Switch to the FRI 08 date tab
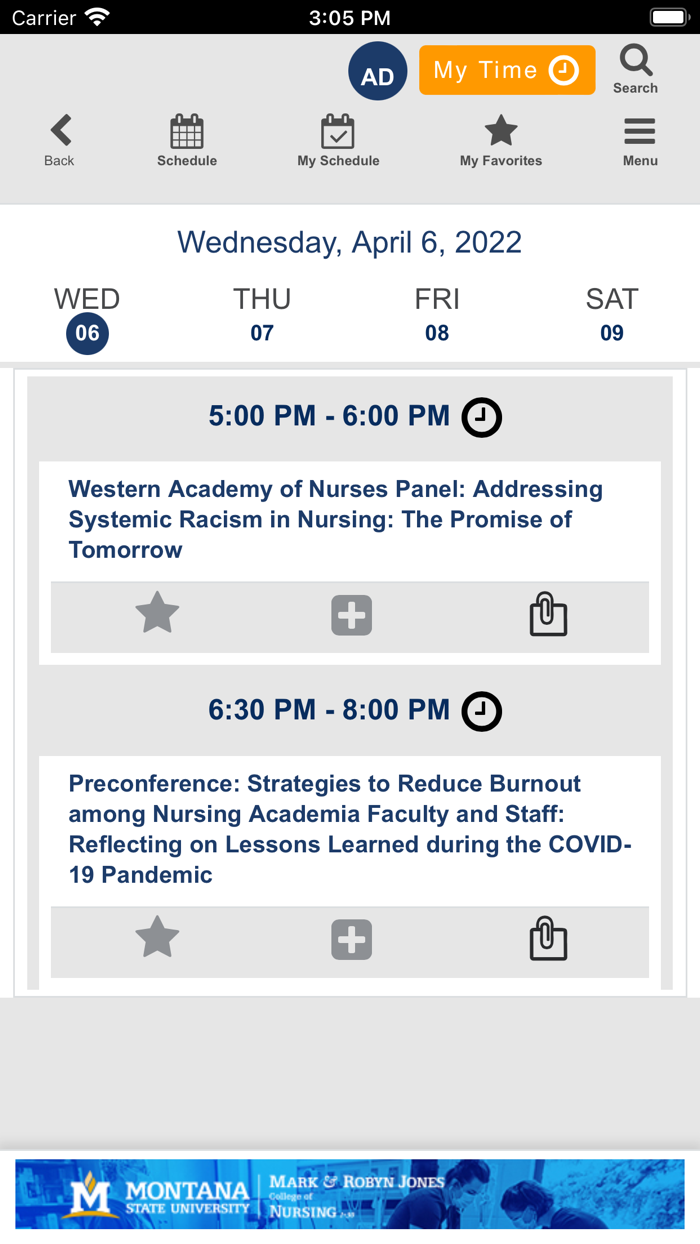 pos(437,315)
